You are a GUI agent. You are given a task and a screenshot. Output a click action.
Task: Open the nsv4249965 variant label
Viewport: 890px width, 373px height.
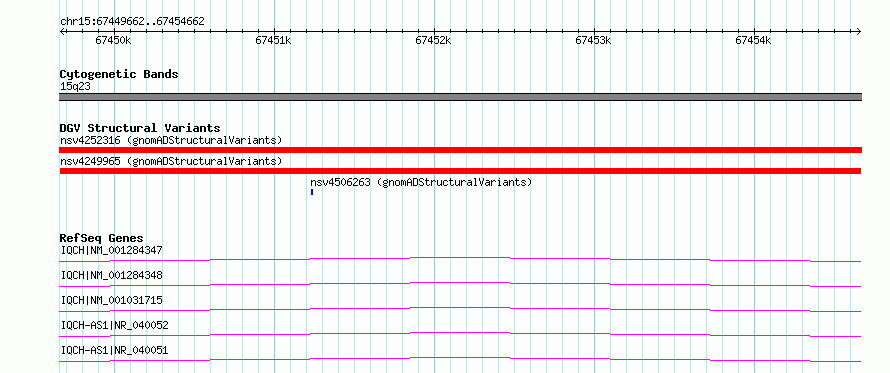click(171, 162)
